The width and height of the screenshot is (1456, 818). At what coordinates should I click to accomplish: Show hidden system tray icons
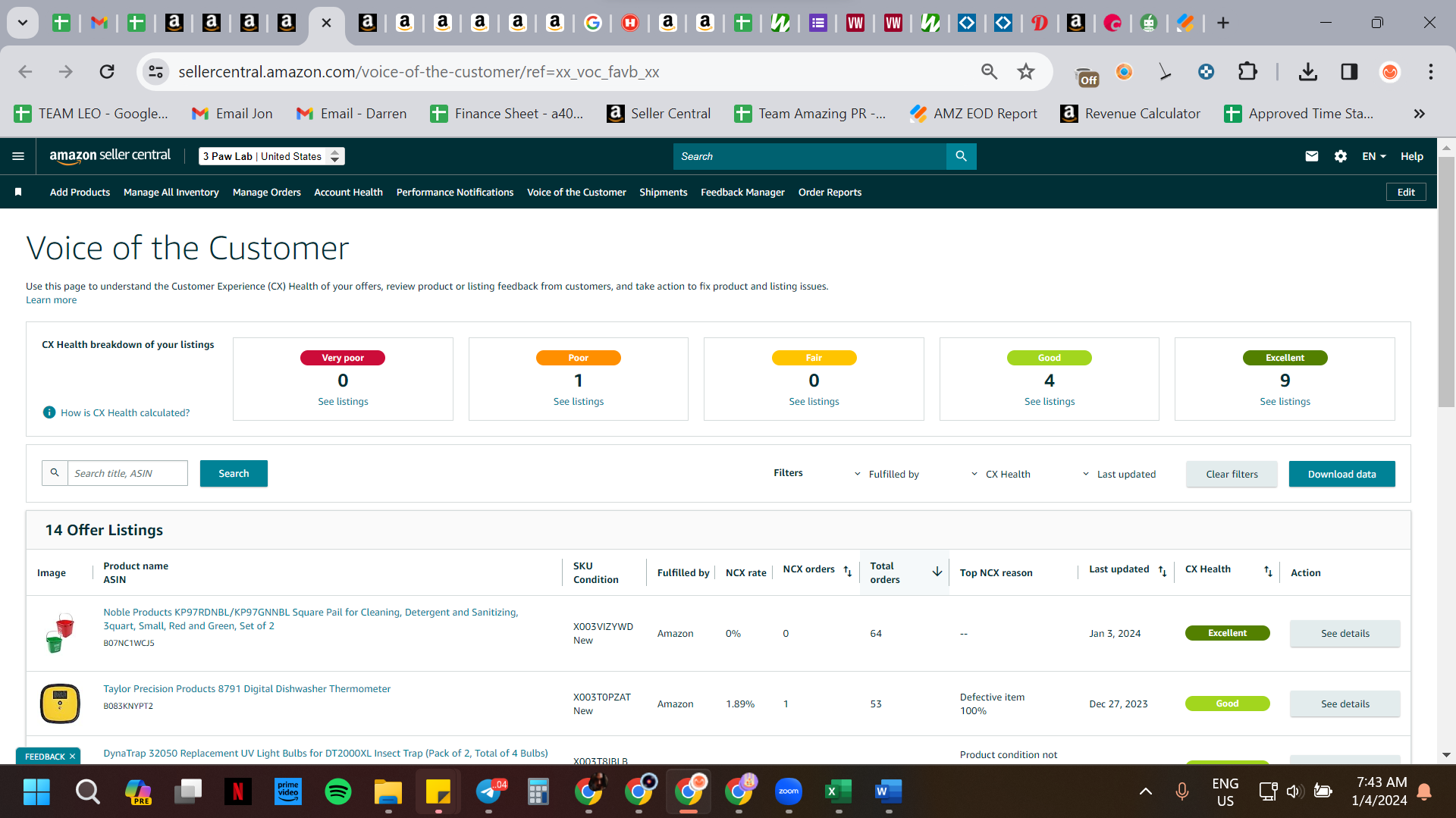click(1146, 791)
